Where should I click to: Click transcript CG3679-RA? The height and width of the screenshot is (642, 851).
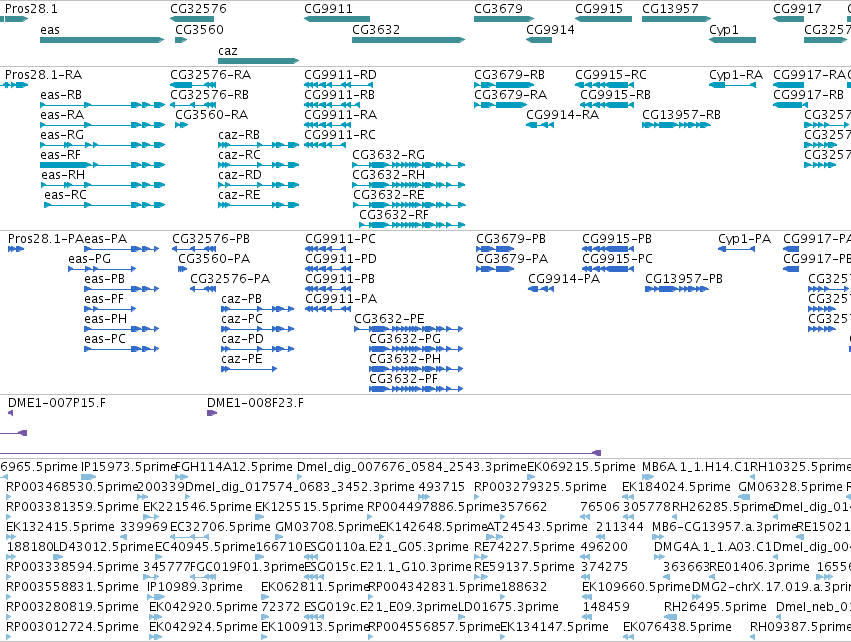pyautogui.click(x=500, y=105)
